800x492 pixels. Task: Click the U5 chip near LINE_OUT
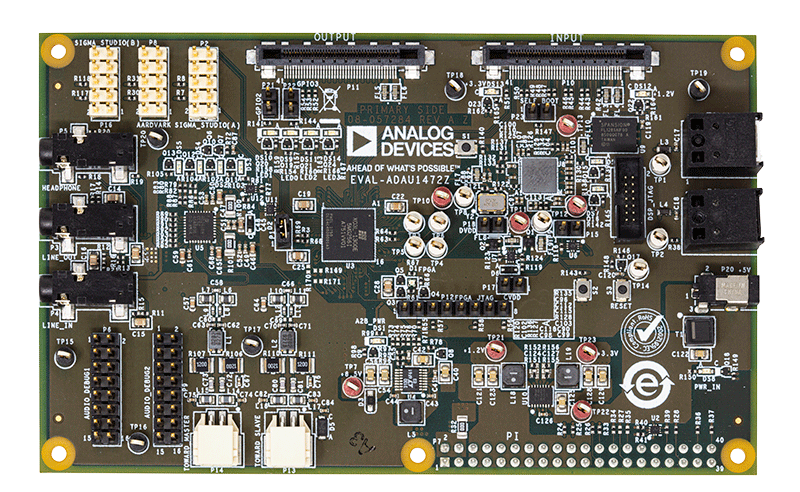[x=199, y=227]
